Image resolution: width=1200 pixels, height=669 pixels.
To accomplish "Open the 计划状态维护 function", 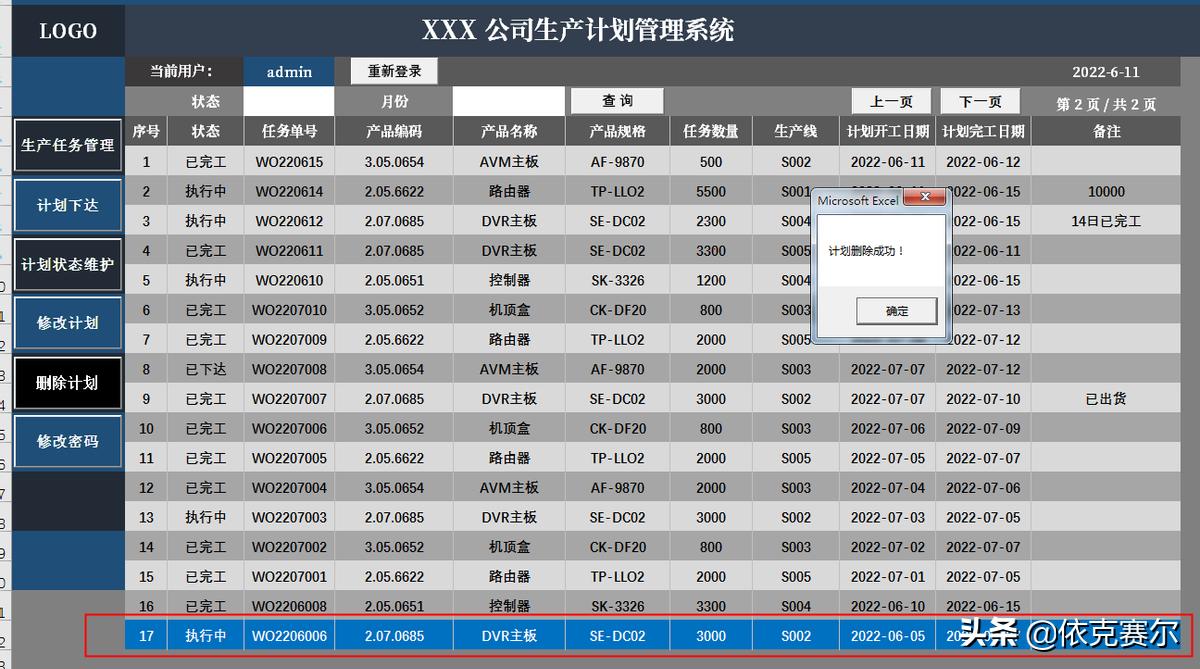I will 66,263.
